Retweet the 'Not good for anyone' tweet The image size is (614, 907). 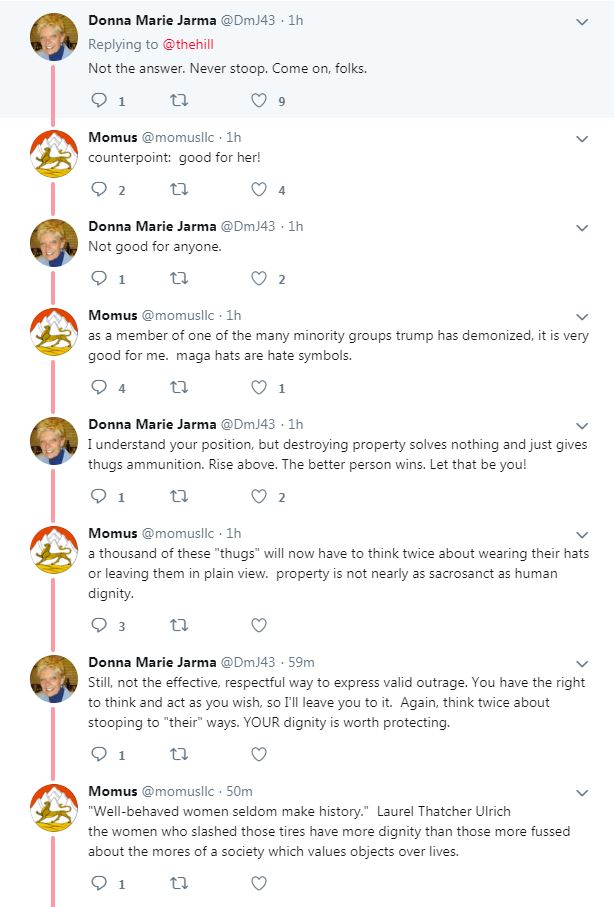(x=179, y=278)
